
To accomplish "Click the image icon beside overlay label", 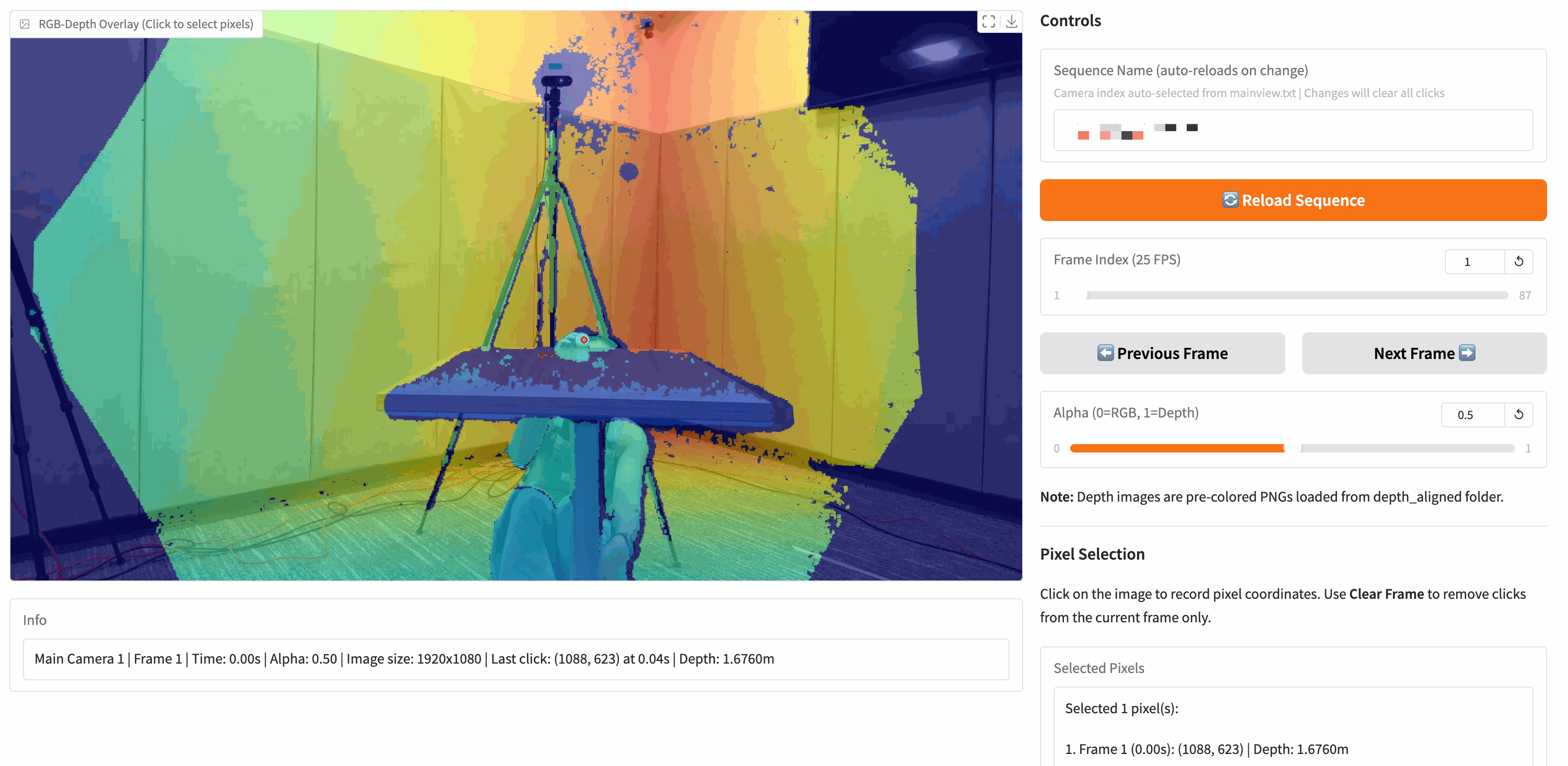I will 25,25.
